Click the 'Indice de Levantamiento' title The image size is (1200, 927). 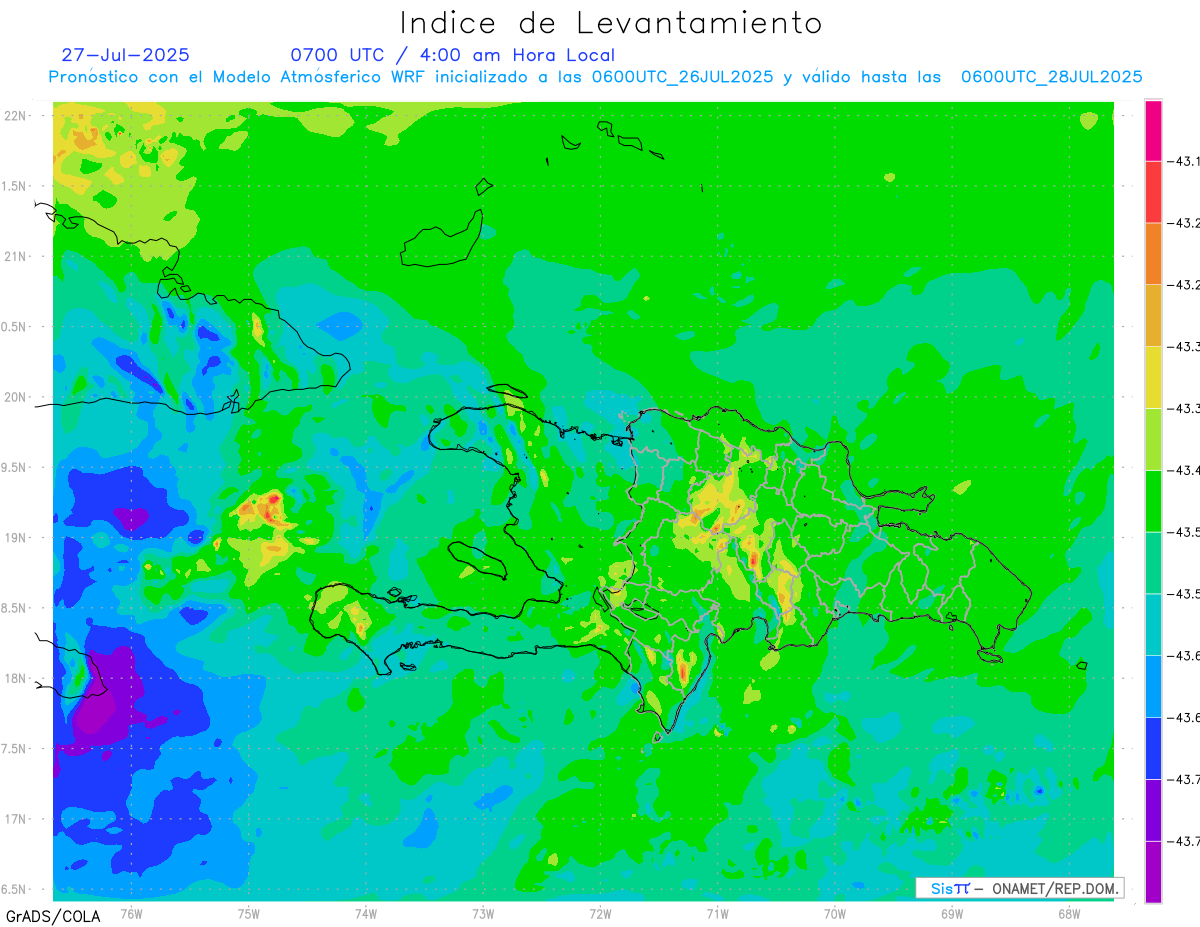(x=611, y=23)
